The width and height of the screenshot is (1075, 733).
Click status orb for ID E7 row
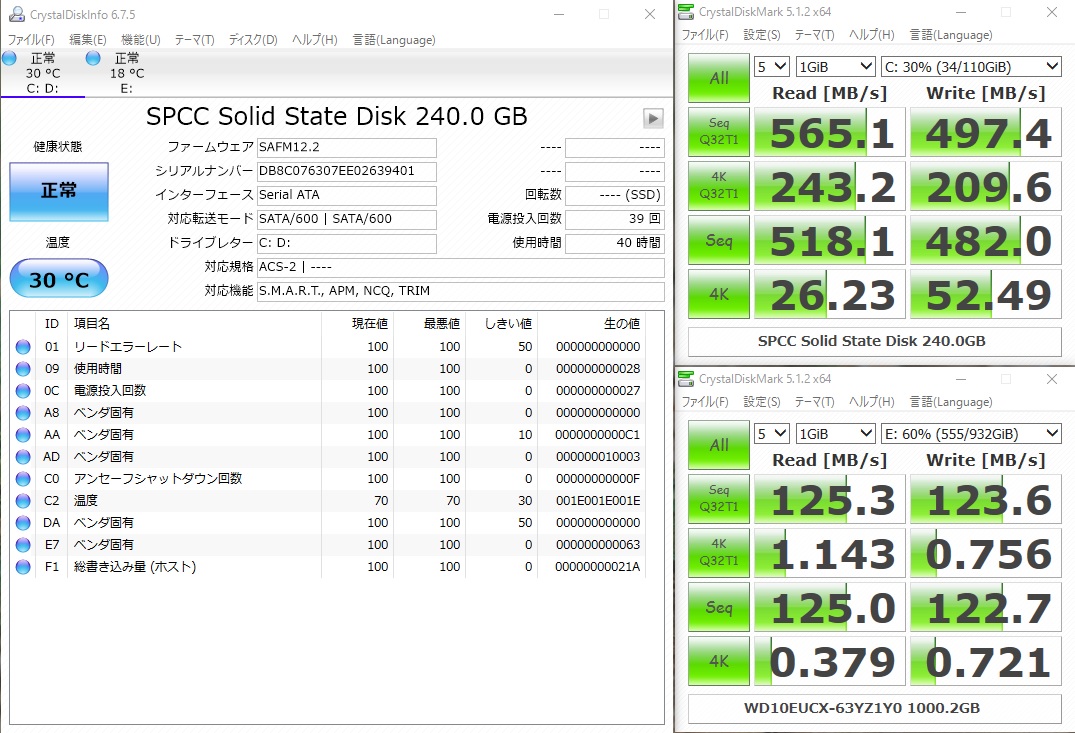tap(23, 544)
